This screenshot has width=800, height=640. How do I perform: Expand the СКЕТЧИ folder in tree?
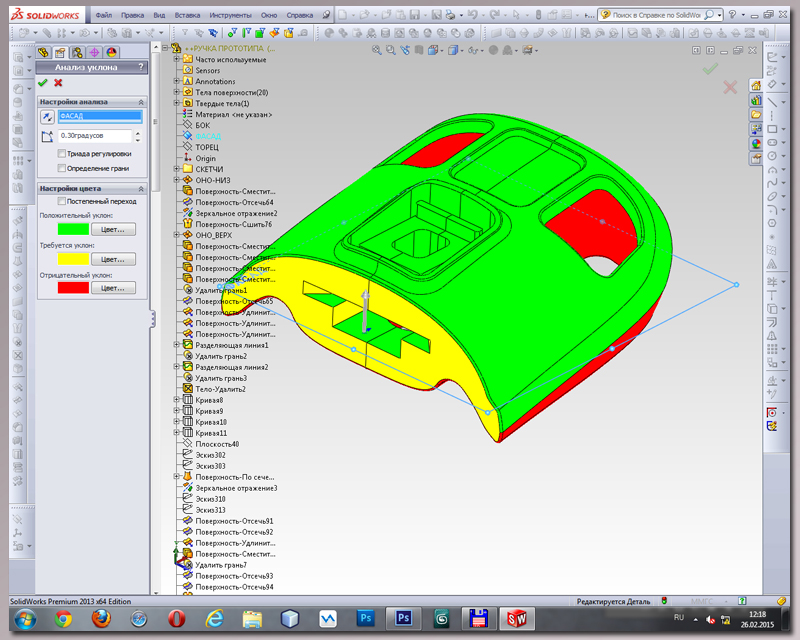point(177,169)
